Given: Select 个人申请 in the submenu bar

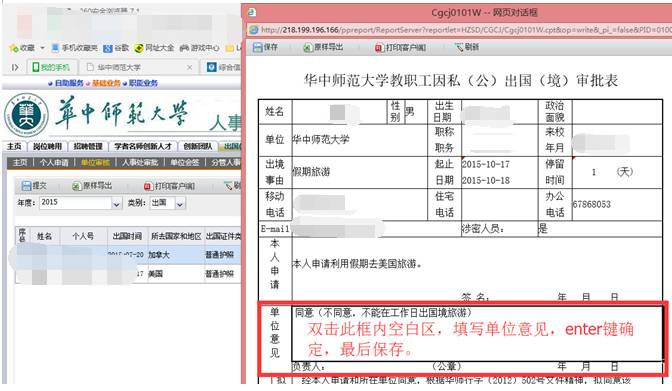Looking at the screenshot, I should click(x=54, y=162).
